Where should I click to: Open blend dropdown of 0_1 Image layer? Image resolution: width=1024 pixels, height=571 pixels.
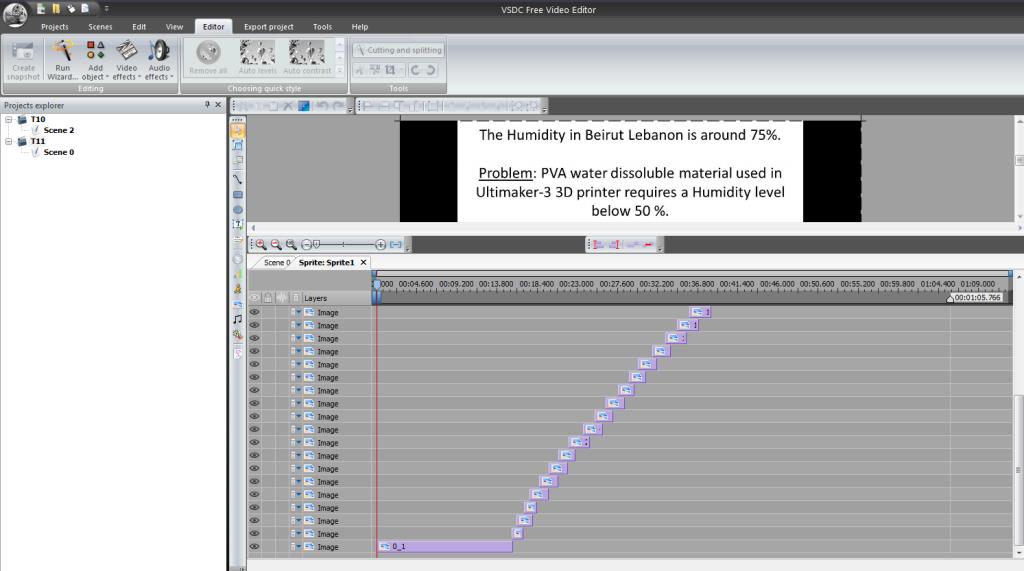[299, 547]
